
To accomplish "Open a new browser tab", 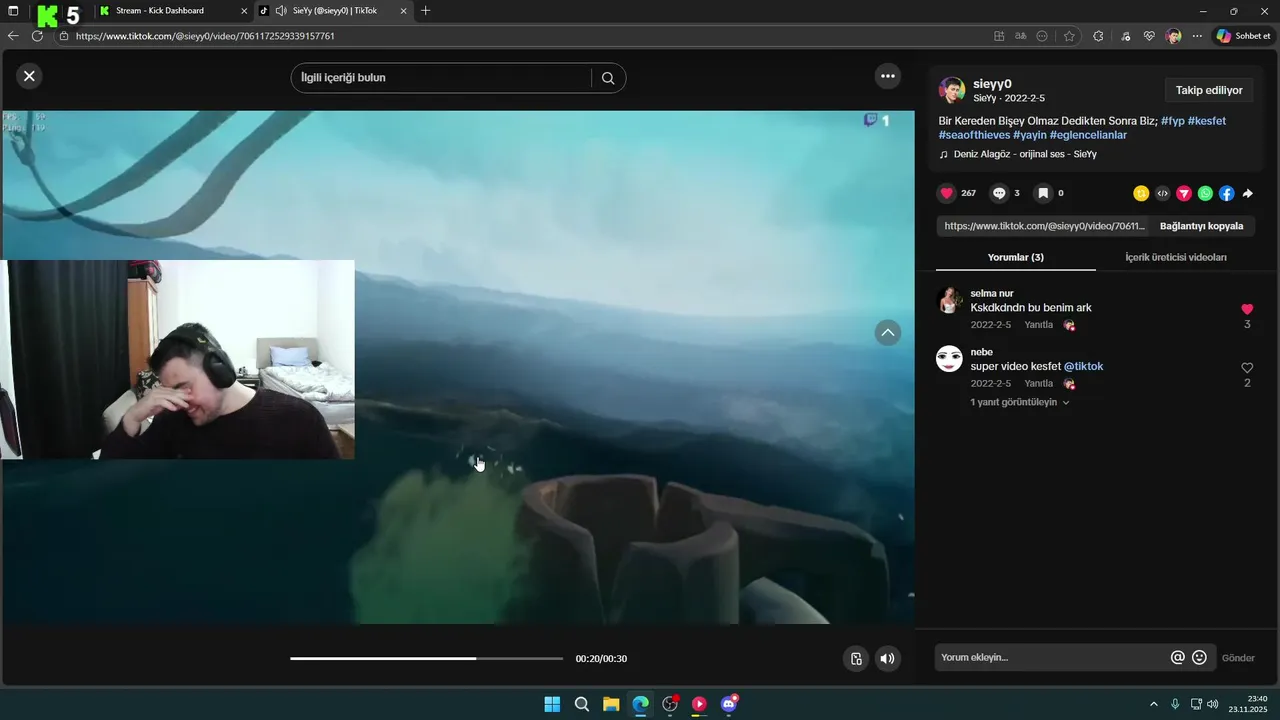I will [x=426, y=11].
